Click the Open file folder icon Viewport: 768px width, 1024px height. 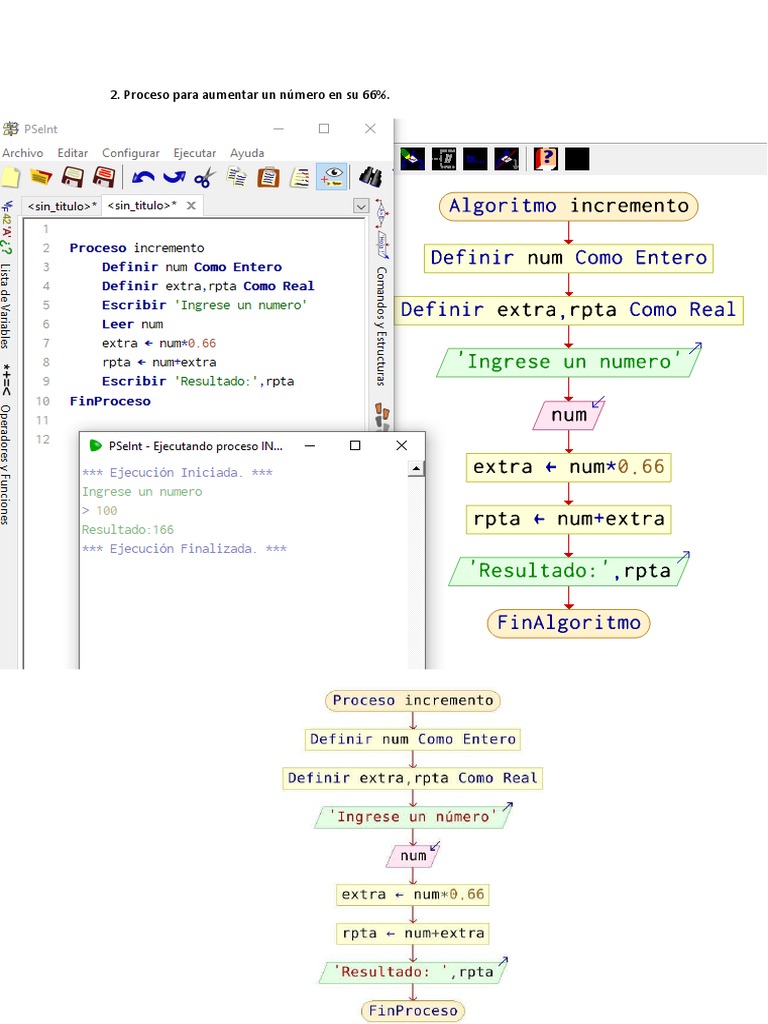[x=40, y=178]
